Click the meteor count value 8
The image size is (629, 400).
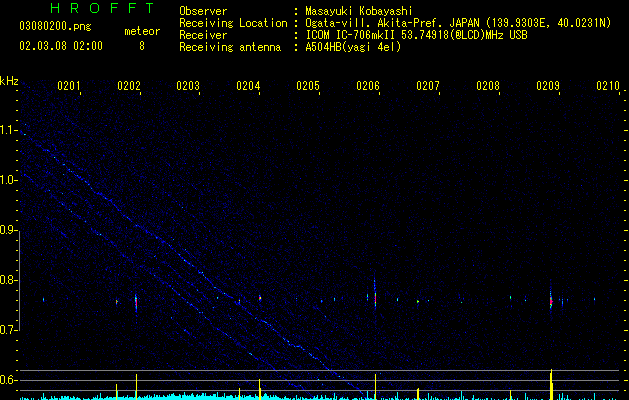tap(142, 46)
